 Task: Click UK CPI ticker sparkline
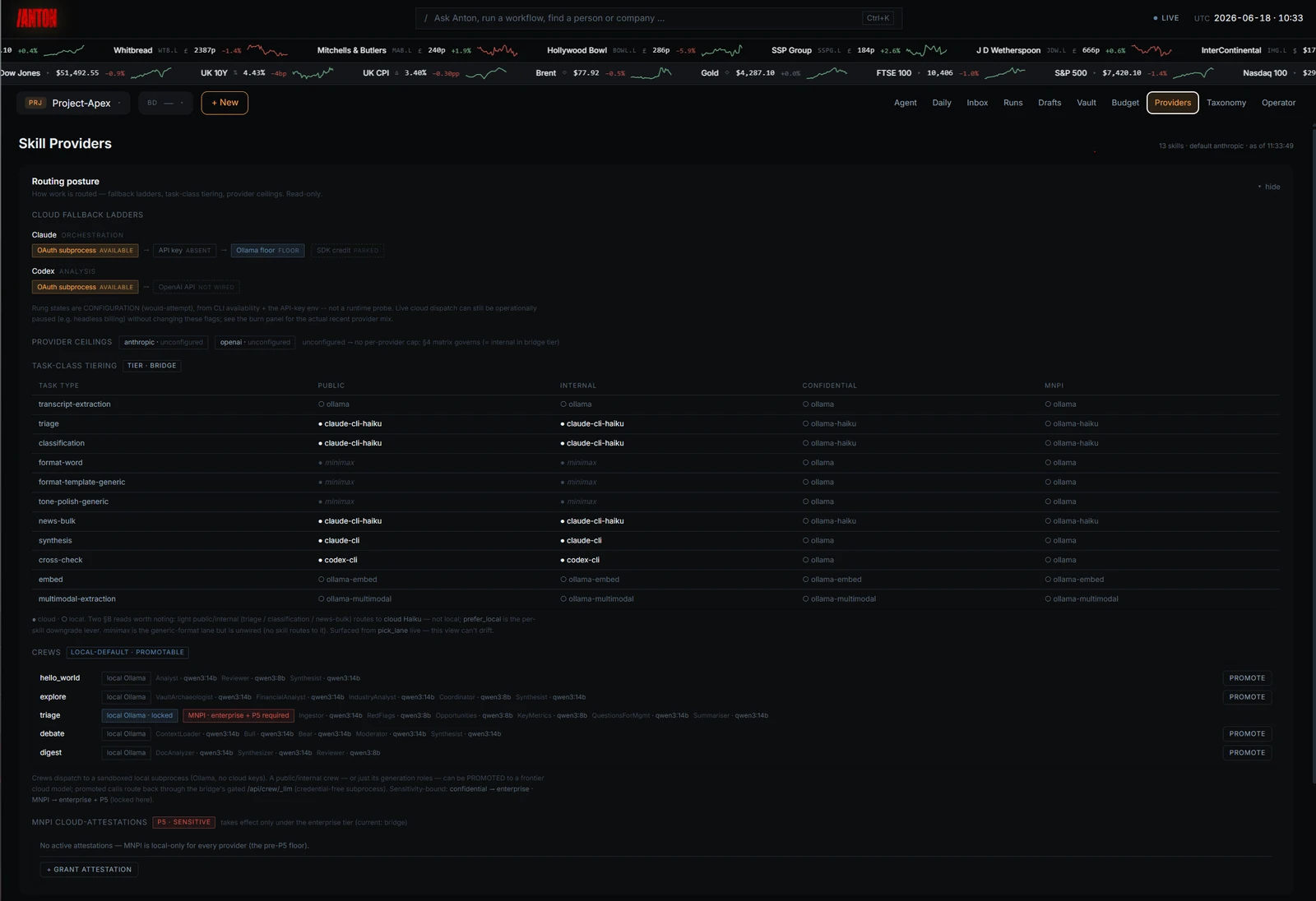point(486,73)
